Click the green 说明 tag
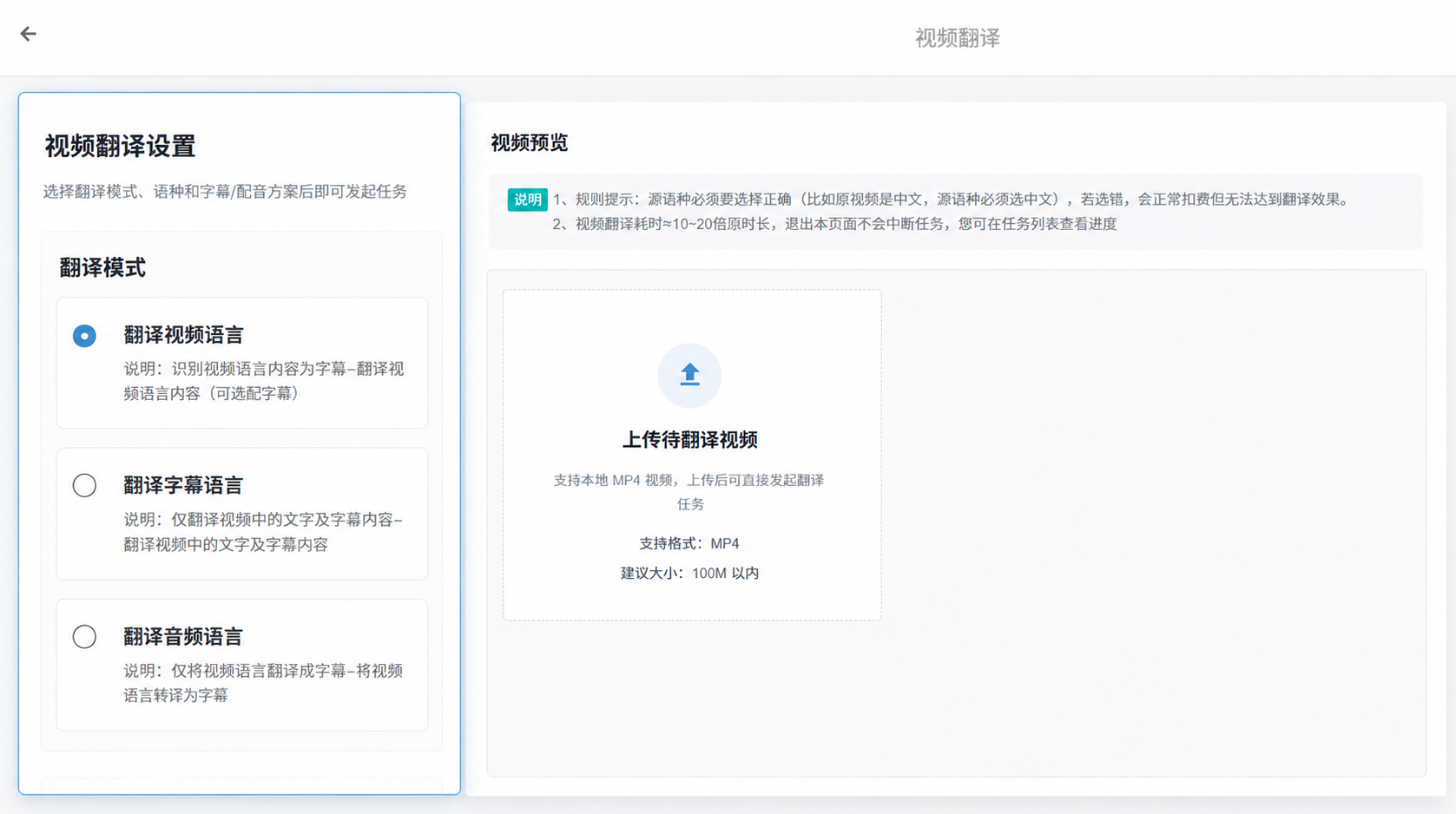This screenshot has height=814, width=1456. pyautogui.click(x=527, y=200)
